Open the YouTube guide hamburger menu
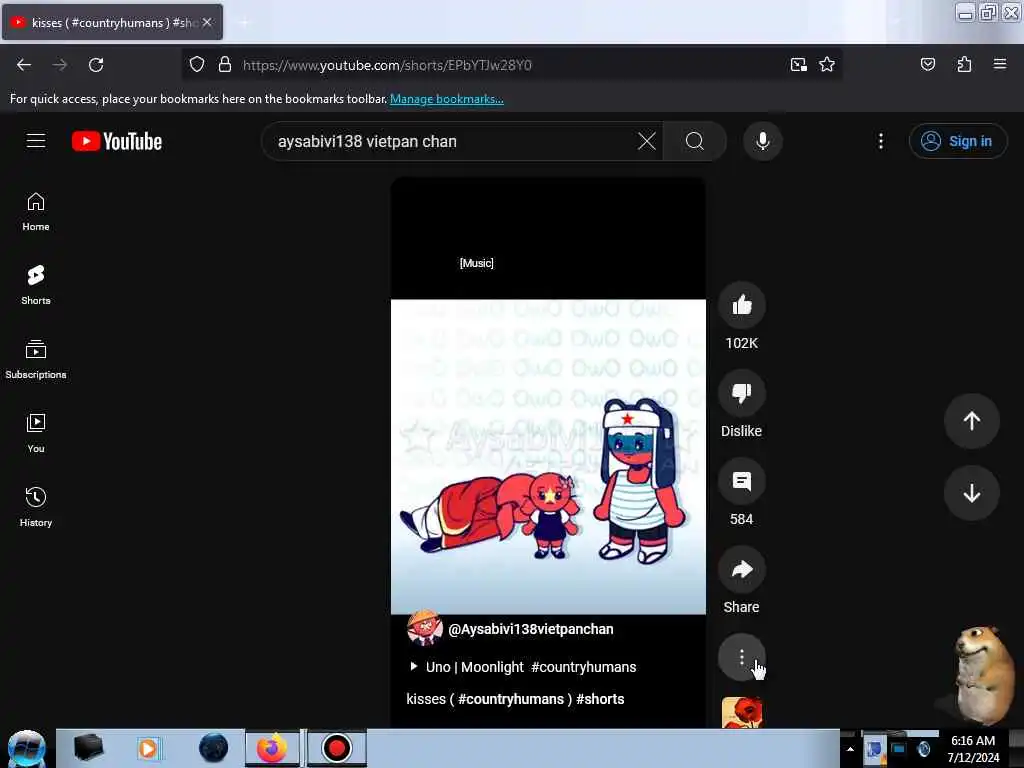This screenshot has height=768, width=1024. pos(36,141)
